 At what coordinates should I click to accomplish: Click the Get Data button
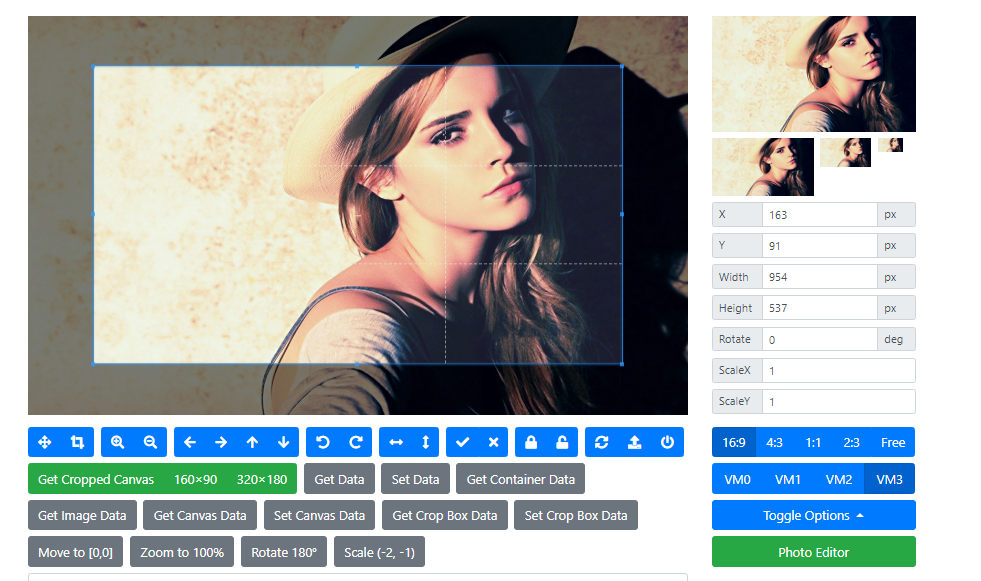(339, 479)
